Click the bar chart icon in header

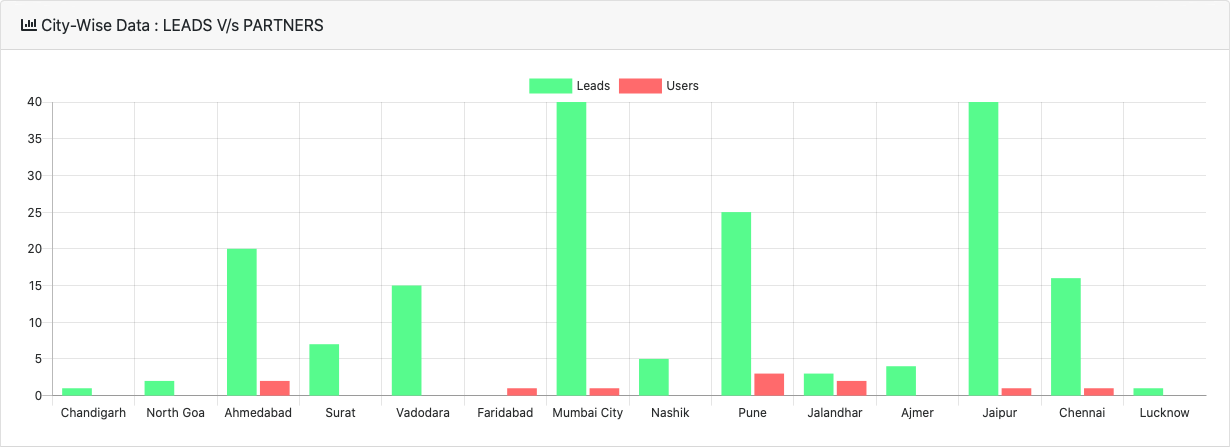(29, 25)
